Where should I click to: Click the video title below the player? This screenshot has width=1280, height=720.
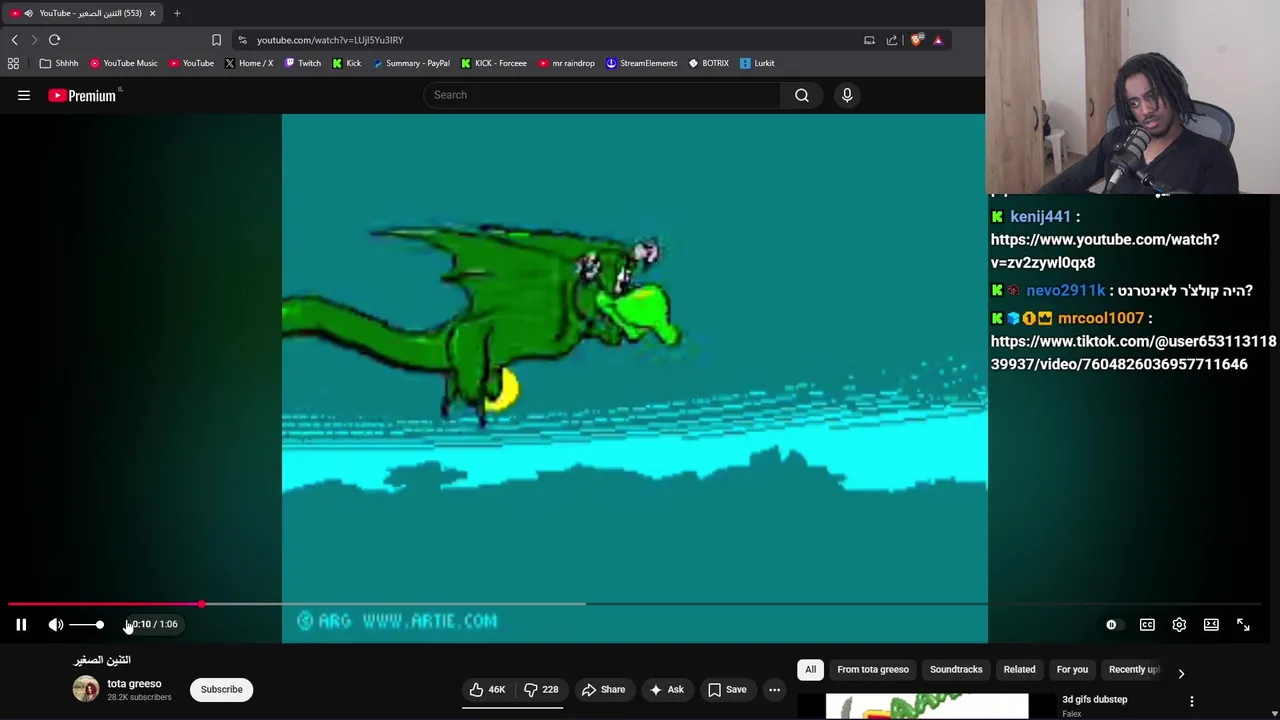[x=102, y=660]
